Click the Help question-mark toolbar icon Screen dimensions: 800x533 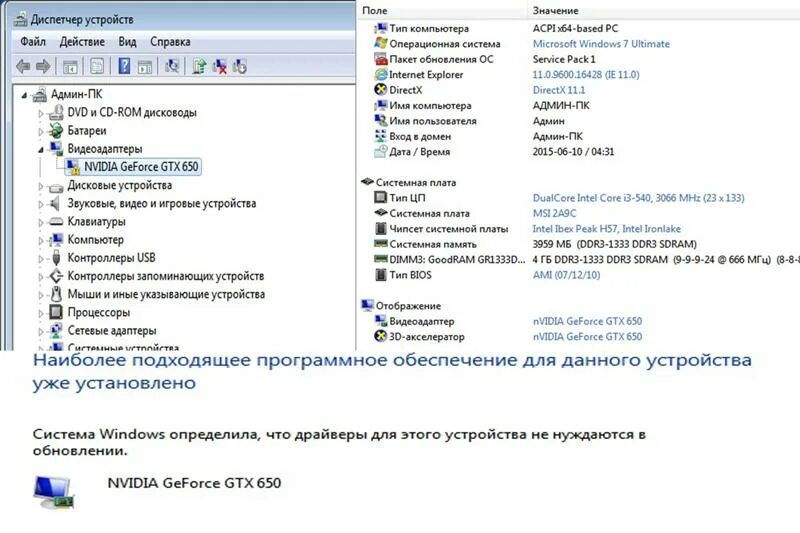[124, 66]
